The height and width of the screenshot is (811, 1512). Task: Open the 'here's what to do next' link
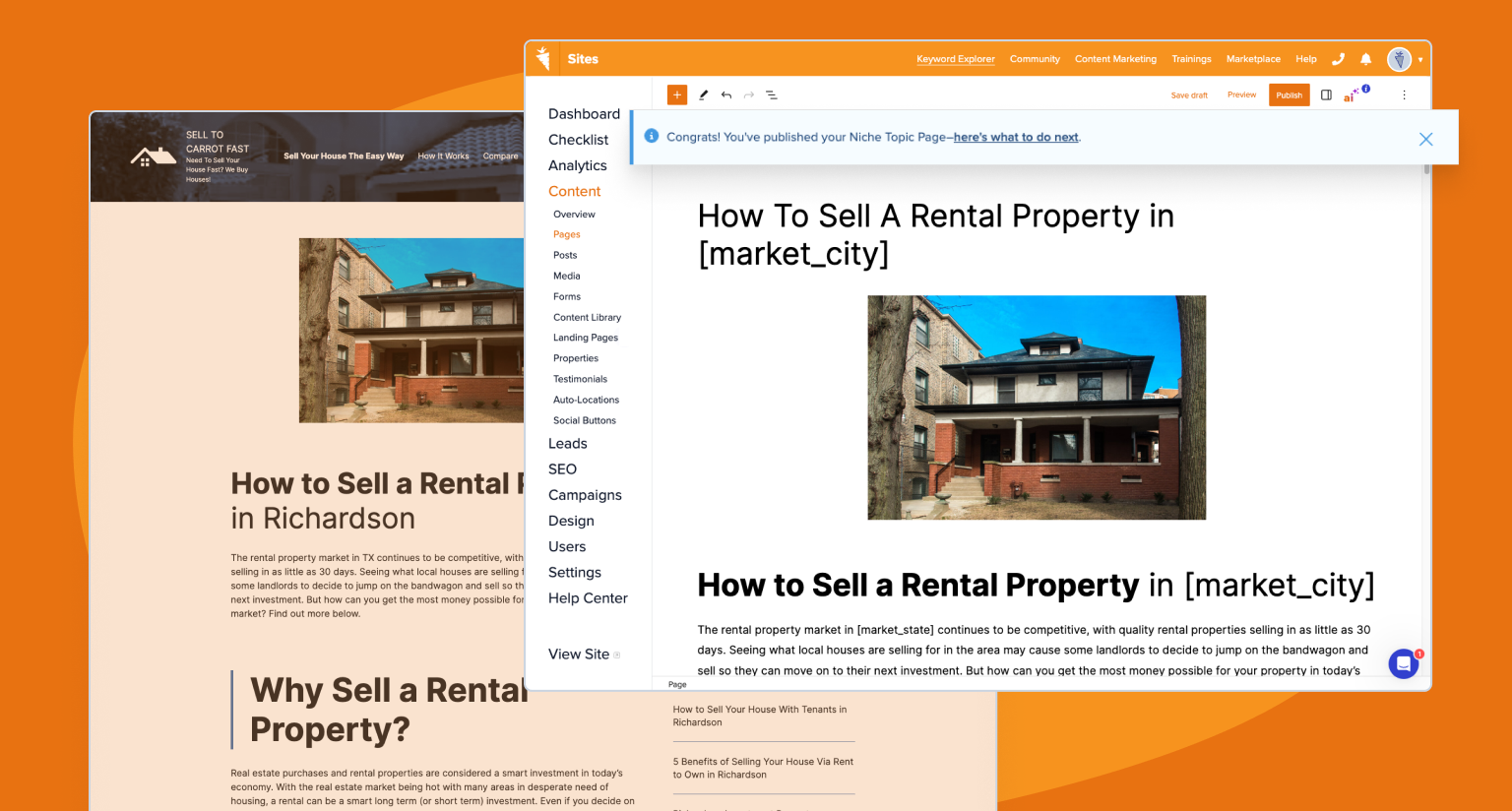1016,137
